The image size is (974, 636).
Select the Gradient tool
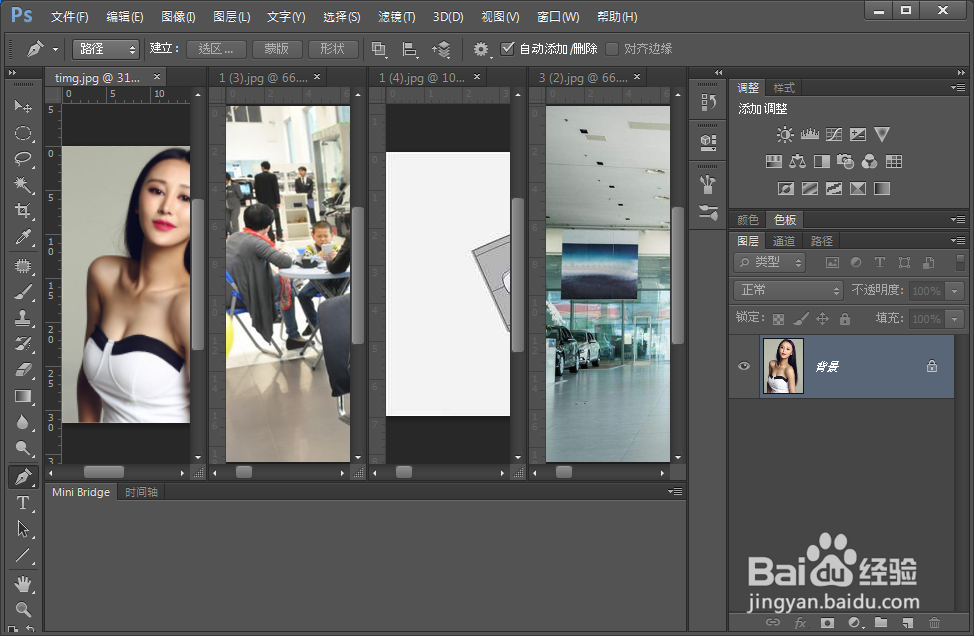[x=23, y=396]
